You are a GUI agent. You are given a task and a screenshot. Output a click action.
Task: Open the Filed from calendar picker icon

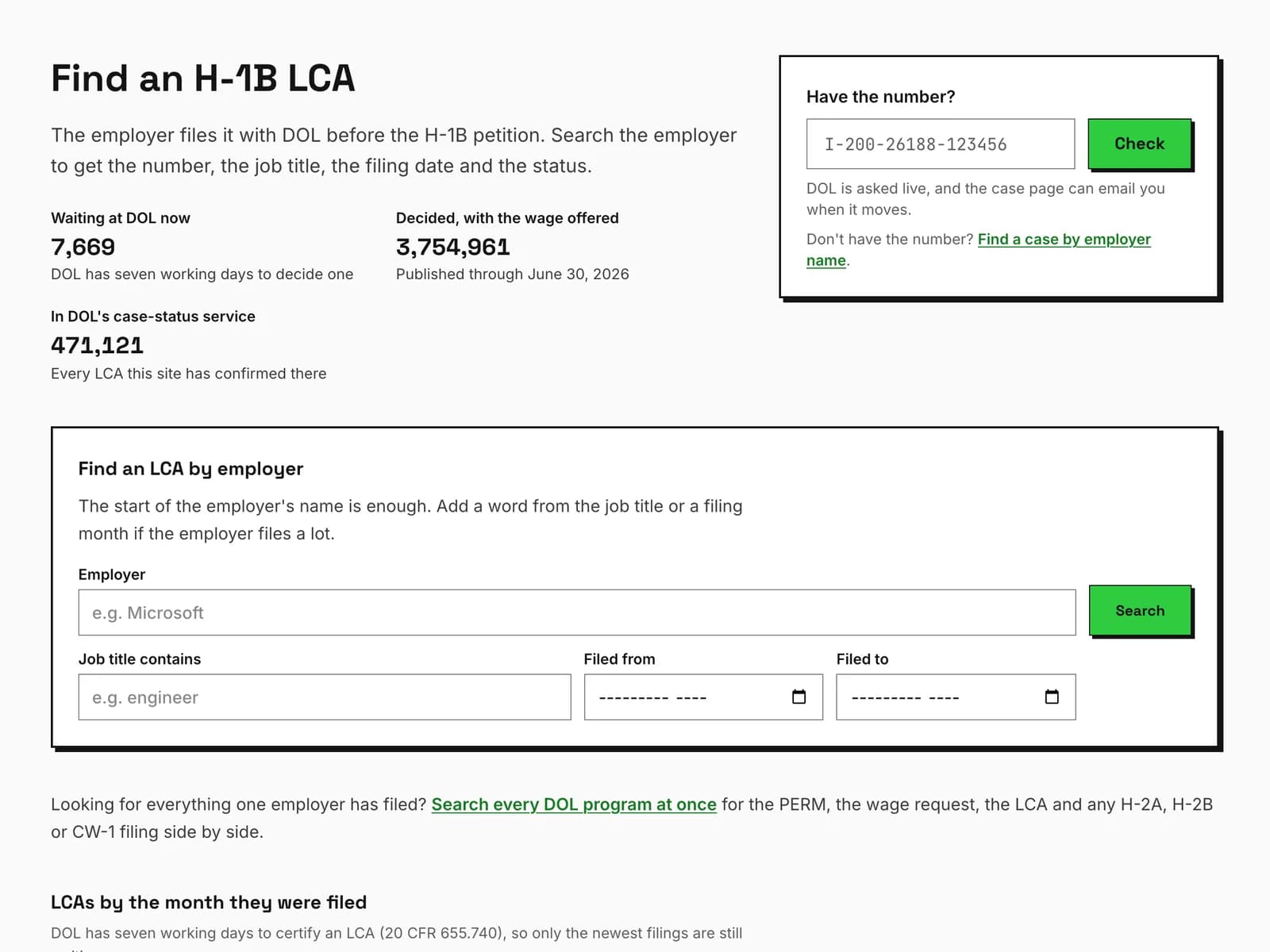point(799,697)
